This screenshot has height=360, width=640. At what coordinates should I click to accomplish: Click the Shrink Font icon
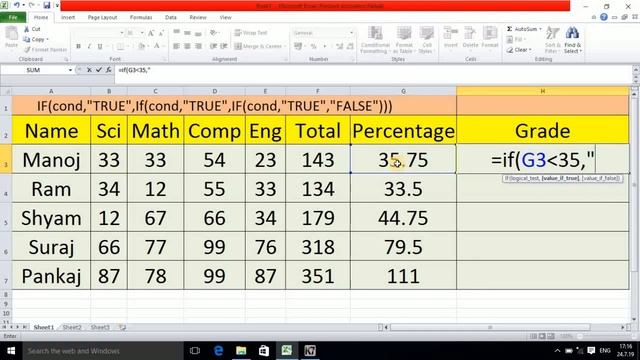(x=161, y=33)
